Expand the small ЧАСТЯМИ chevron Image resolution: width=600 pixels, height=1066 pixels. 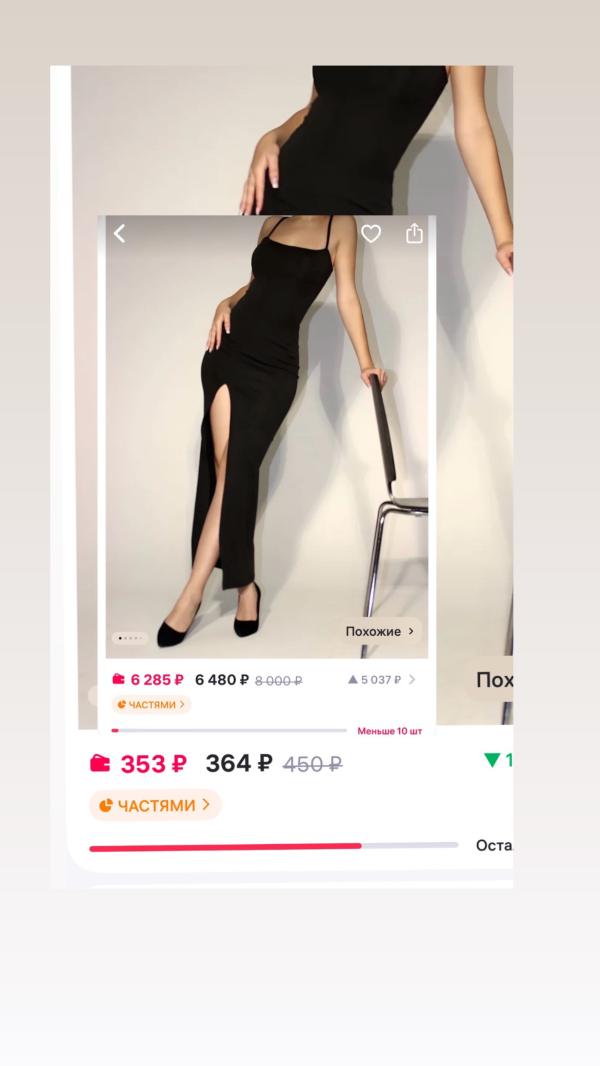(x=182, y=705)
